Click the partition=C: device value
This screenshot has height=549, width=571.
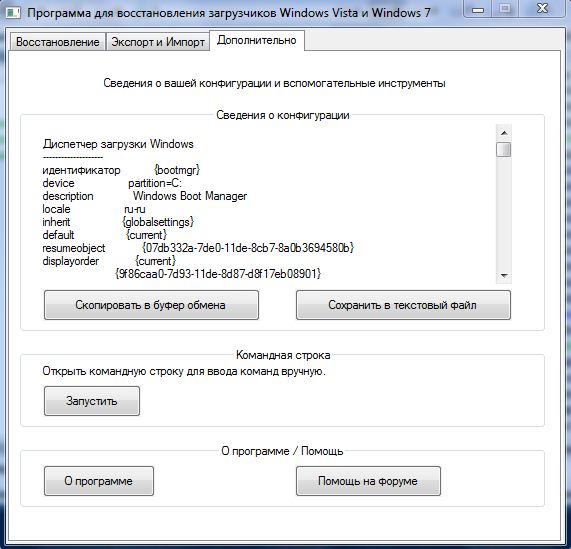pyautogui.click(x=155, y=183)
